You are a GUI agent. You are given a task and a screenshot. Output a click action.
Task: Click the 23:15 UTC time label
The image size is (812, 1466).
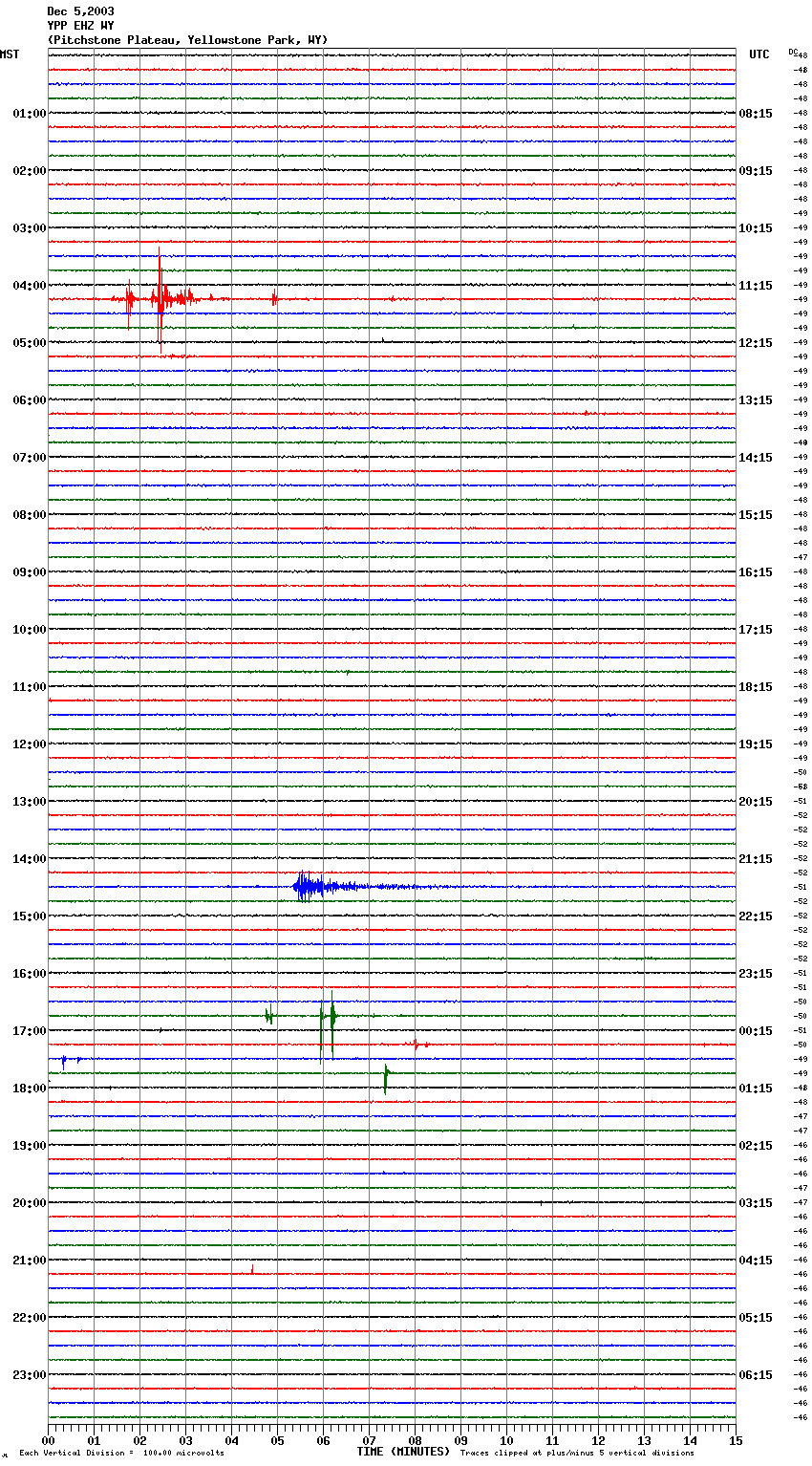(756, 974)
